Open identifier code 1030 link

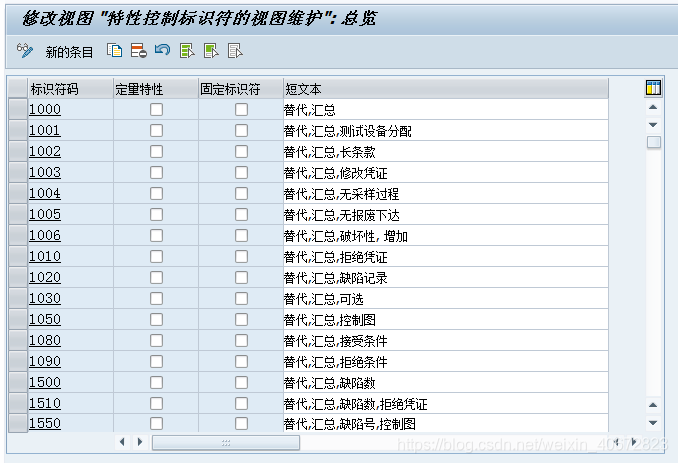pos(45,298)
